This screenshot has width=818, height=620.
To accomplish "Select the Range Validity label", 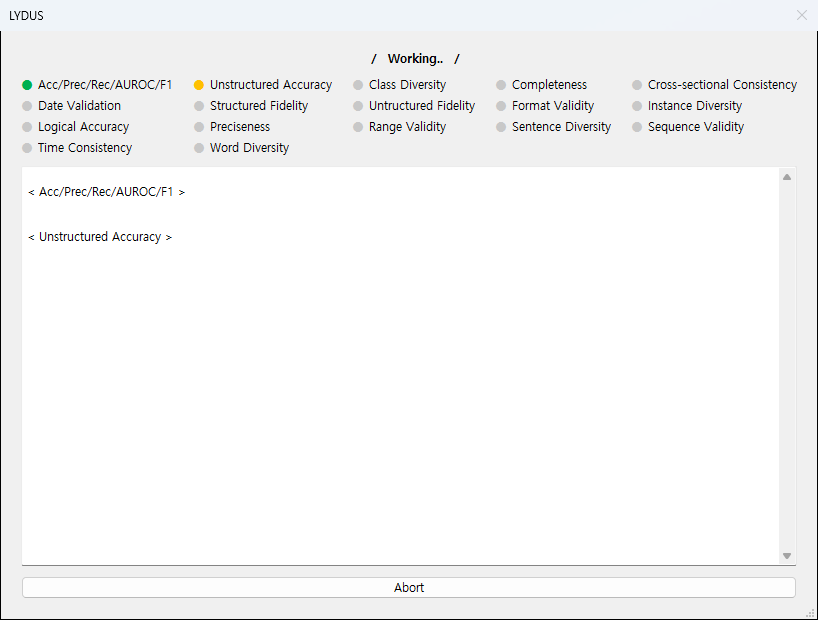I will tap(407, 127).
